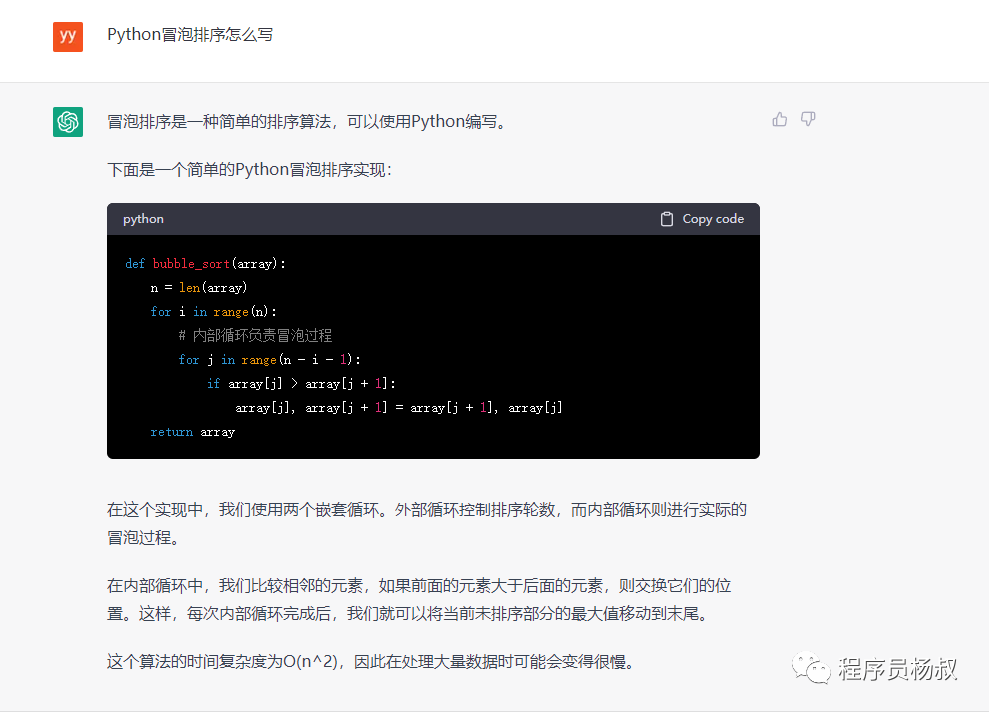This screenshot has width=989, height=712.
Task: Click the line '冒泡排序是一种简单的排序算法'
Action: 308,121
